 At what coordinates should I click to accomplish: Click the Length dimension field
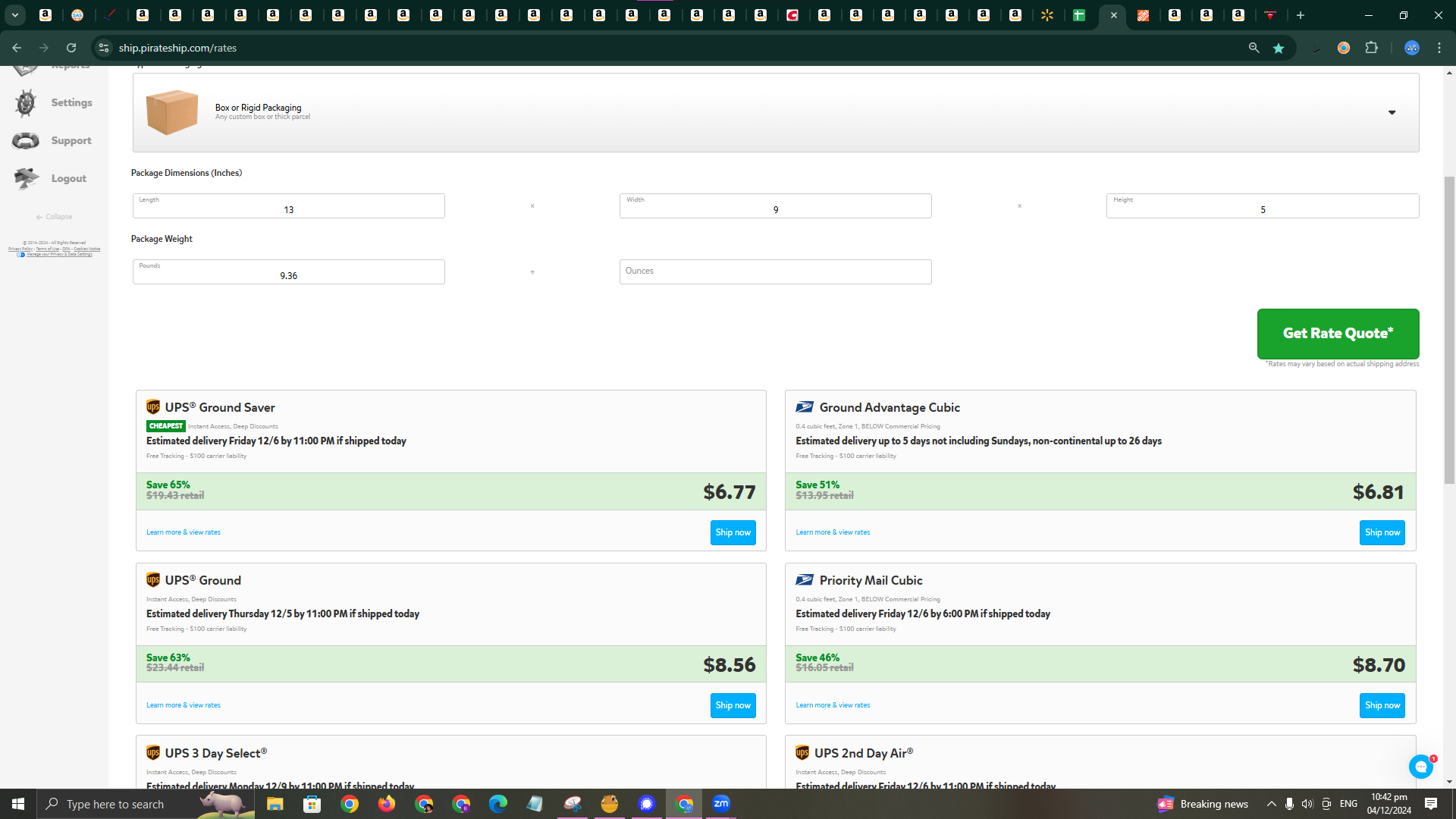click(x=288, y=206)
